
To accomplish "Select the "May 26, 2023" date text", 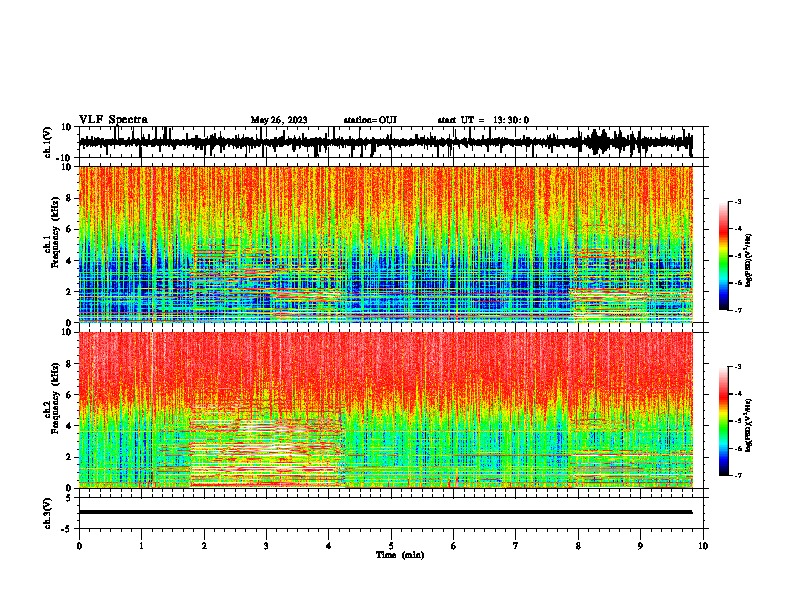I will click(x=279, y=120).
